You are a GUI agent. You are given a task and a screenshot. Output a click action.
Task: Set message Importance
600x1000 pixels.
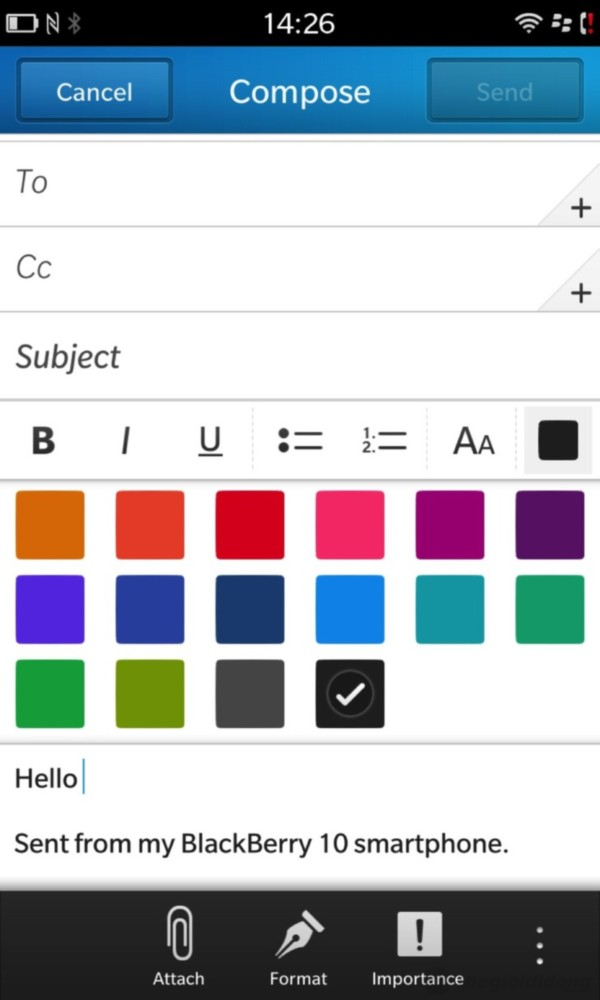click(418, 945)
